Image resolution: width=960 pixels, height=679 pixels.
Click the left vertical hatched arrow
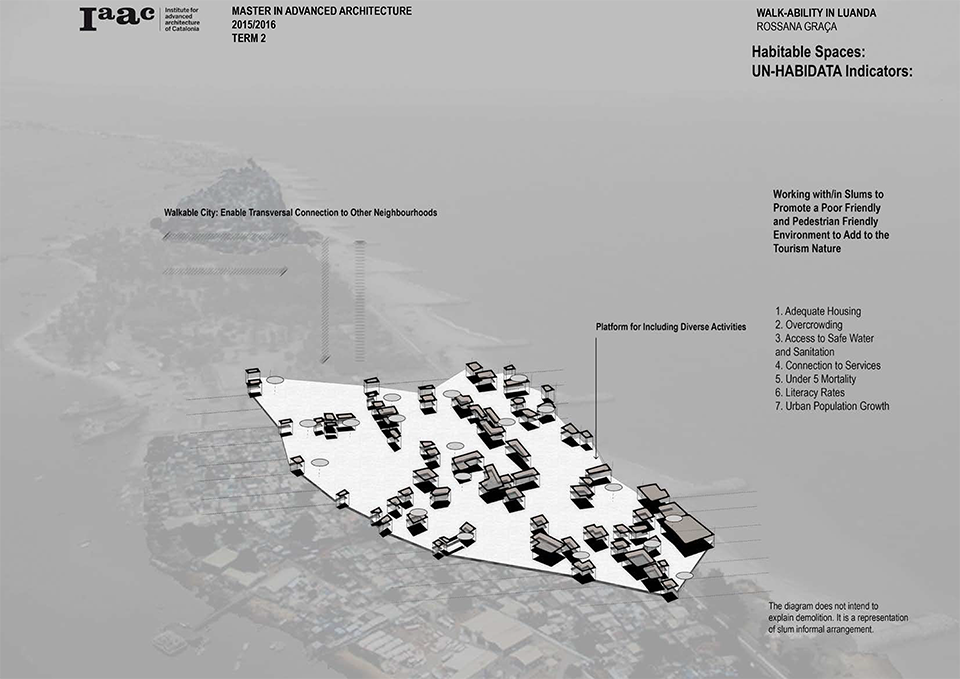tap(325, 300)
